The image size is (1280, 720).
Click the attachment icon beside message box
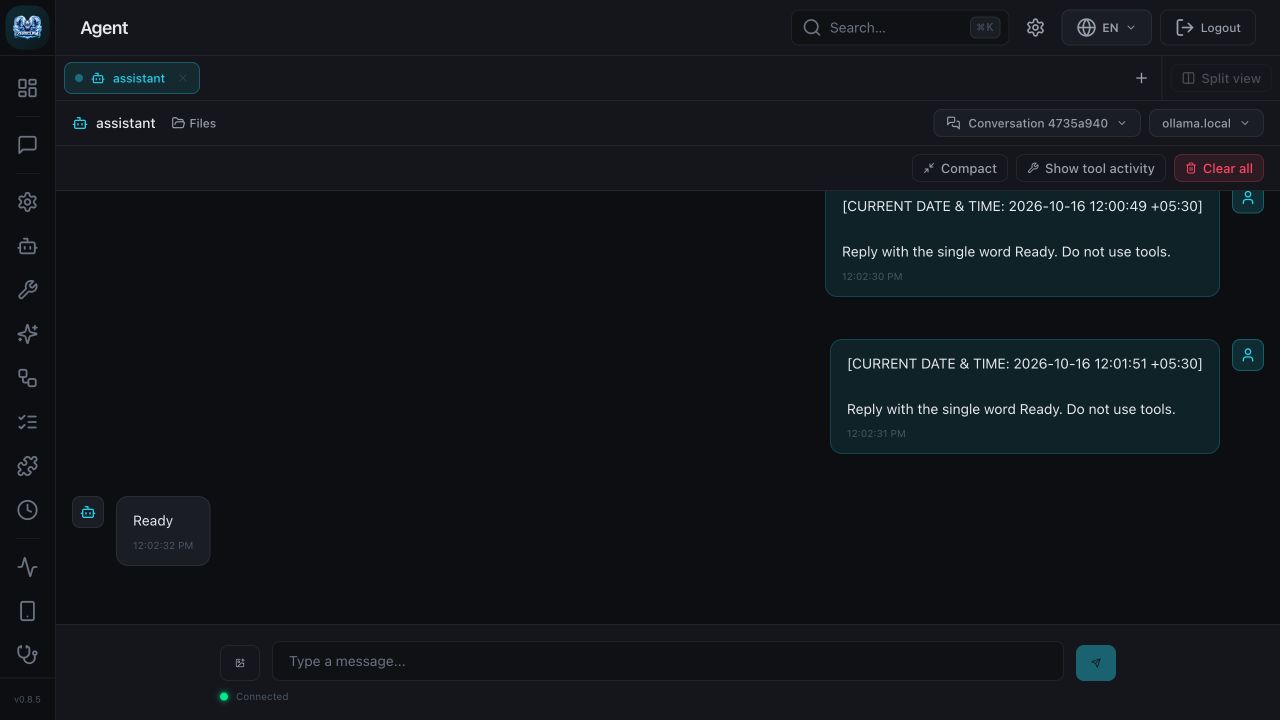pyautogui.click(x=240, y=663)
